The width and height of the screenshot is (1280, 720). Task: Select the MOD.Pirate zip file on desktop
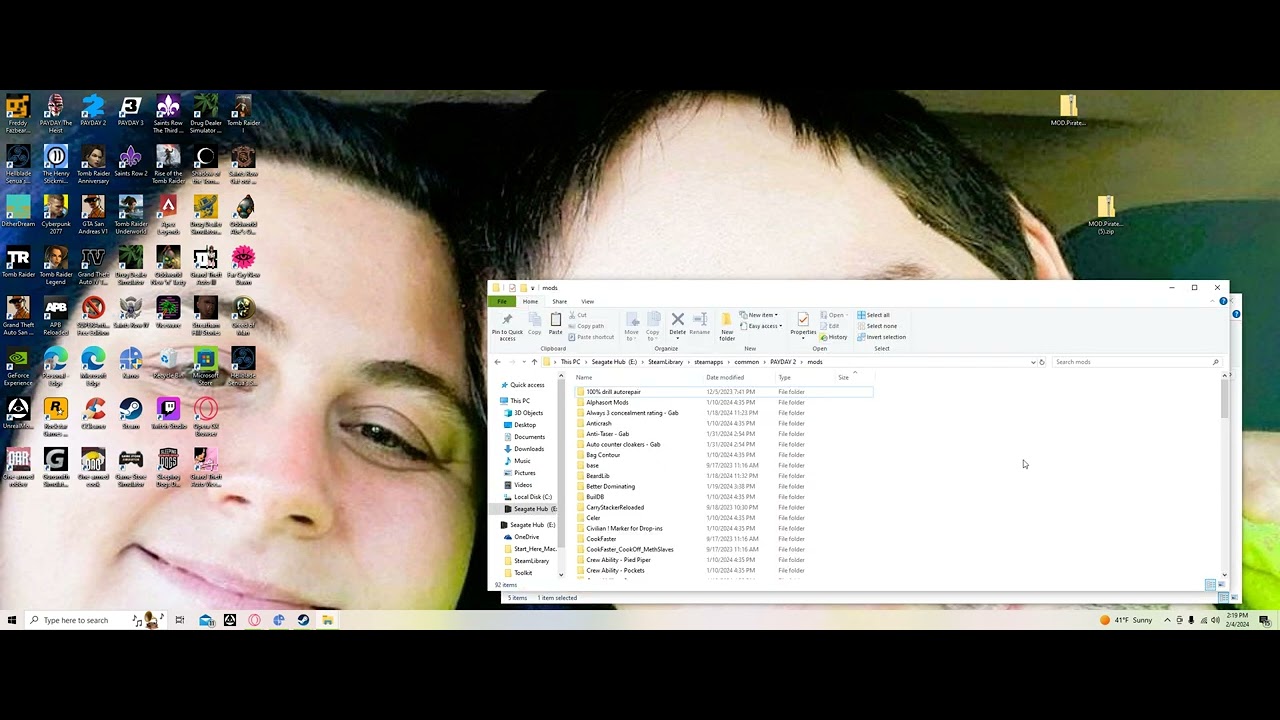[x=1068, y=110]
